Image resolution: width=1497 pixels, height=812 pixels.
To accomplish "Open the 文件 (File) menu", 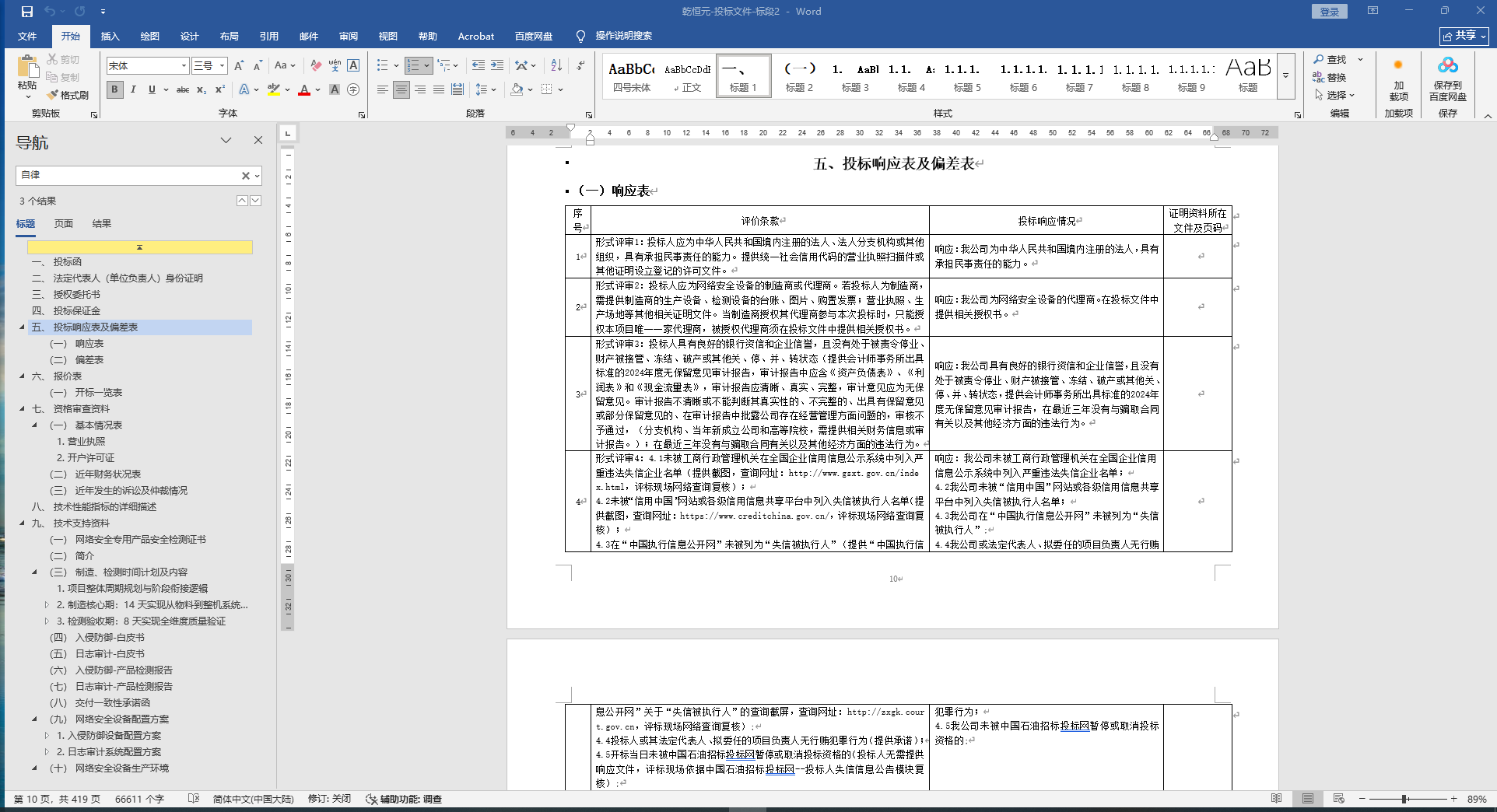I will pos(27,36).
